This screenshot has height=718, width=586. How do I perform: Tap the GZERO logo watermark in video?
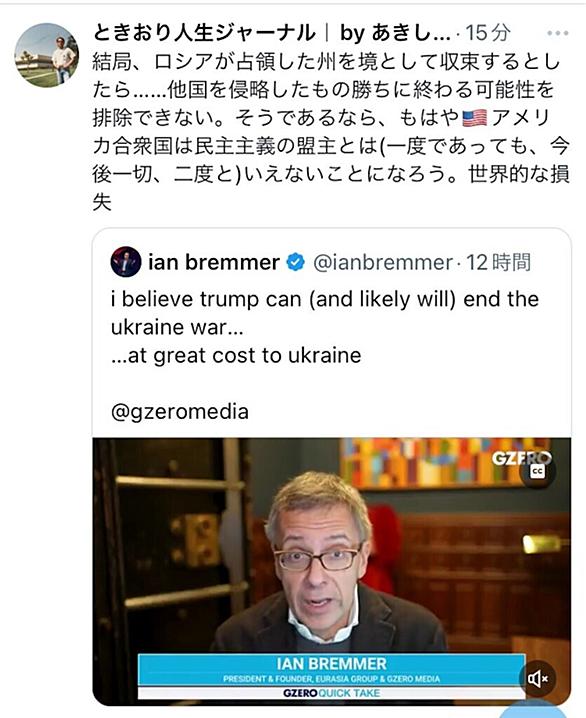(x=521, y=458)
